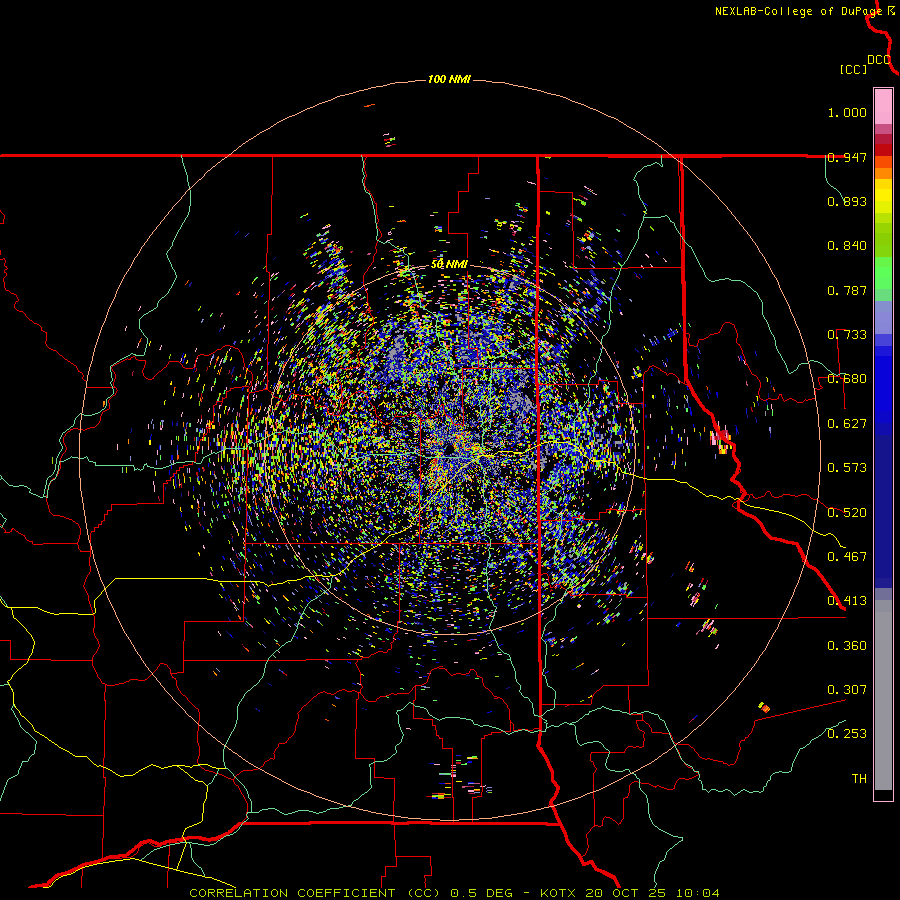This screenshot has width=900, height=900.
Task: Click the pink segment at top of color bar
Action: (x=883, y=107)
